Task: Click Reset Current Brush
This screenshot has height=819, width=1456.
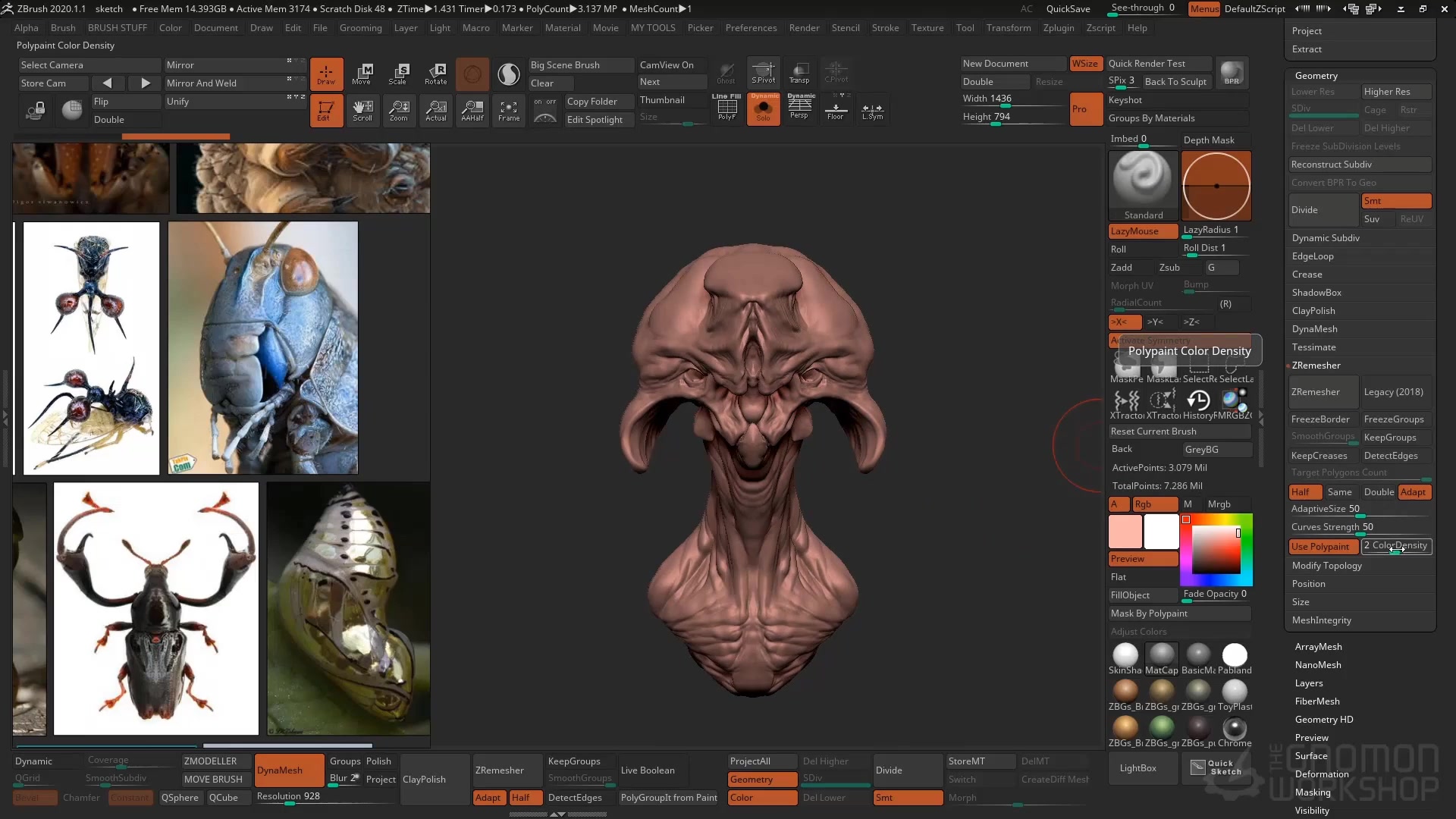Action: click(1179, 431)
